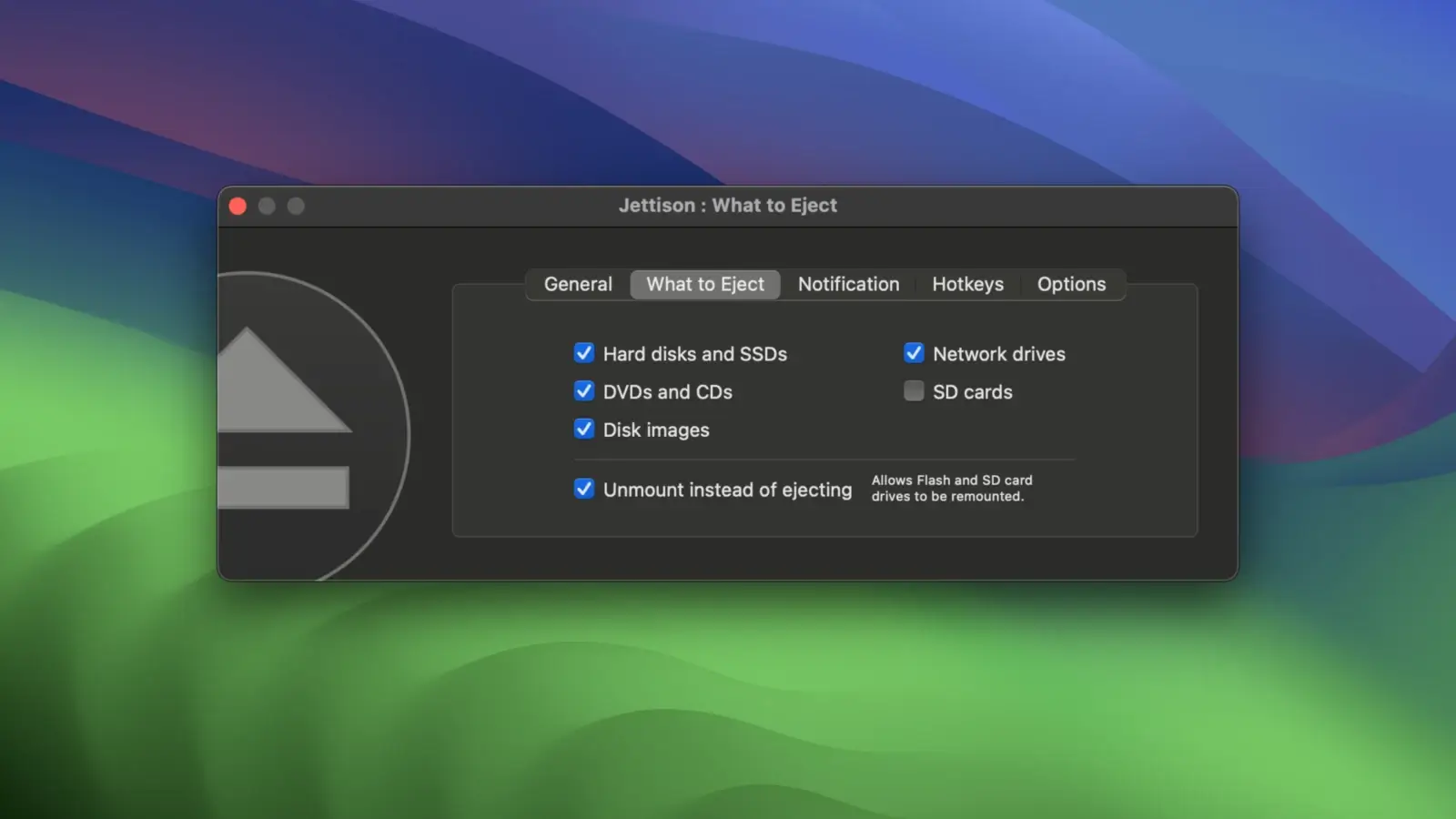Viewport: 1456px width, 819px height.
Task: Click the grayed-out minimize window button
Action: pos(267,207)
